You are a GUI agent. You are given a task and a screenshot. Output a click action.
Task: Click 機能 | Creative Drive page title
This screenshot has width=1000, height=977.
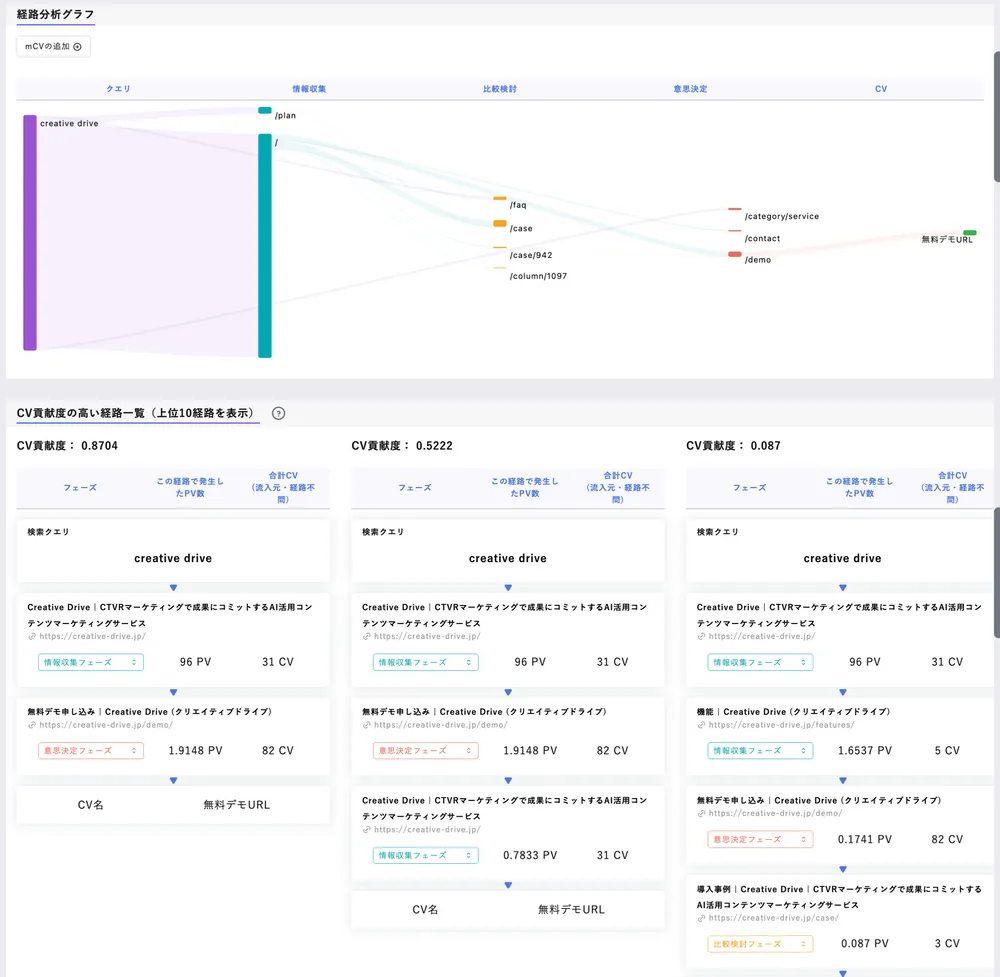pyautogui.click(x=793, y=712)
